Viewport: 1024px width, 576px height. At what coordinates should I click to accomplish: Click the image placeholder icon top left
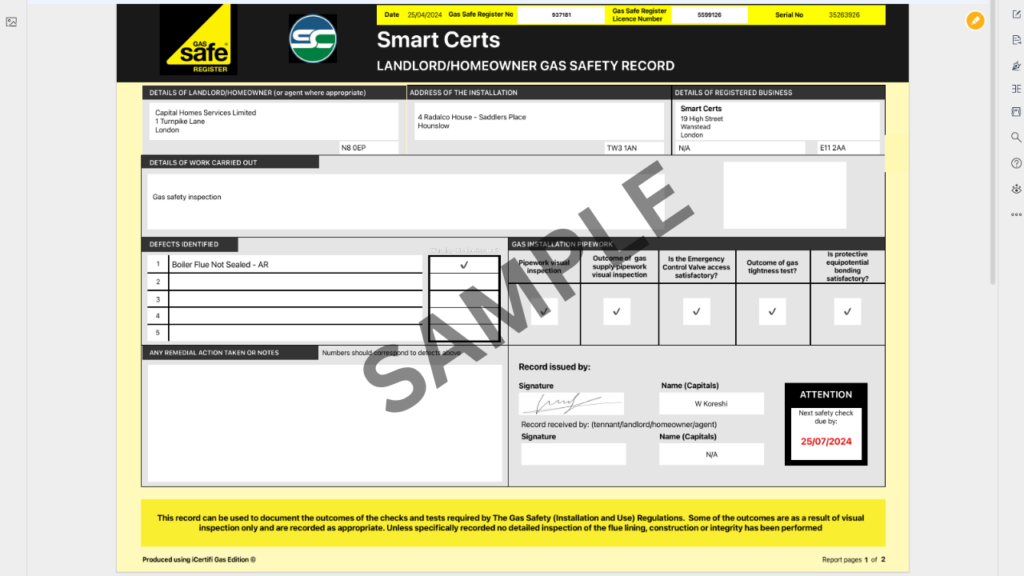pos(11,22)
